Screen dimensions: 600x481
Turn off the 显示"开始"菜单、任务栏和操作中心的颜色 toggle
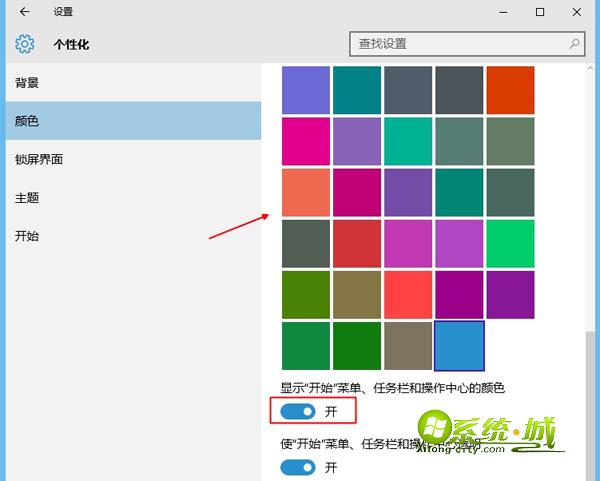tap(298, 411)
